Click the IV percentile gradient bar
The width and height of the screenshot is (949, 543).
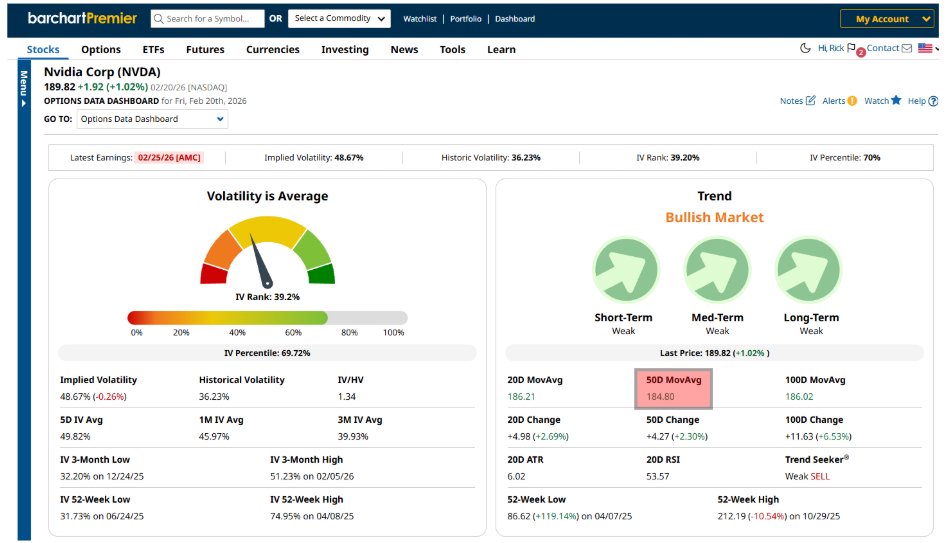268,318
